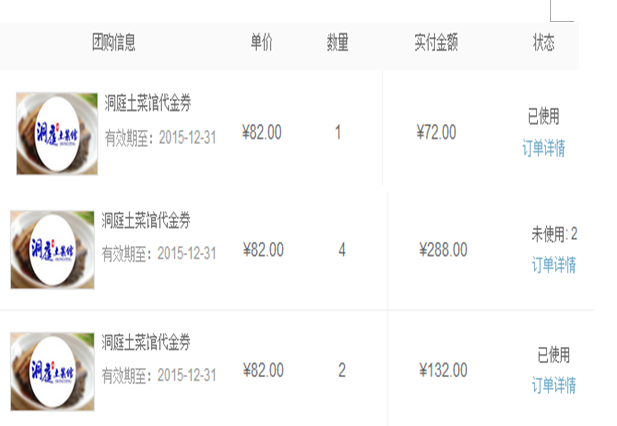Click the ¥288.00 paid amount
617x426 pixels.
440,250
